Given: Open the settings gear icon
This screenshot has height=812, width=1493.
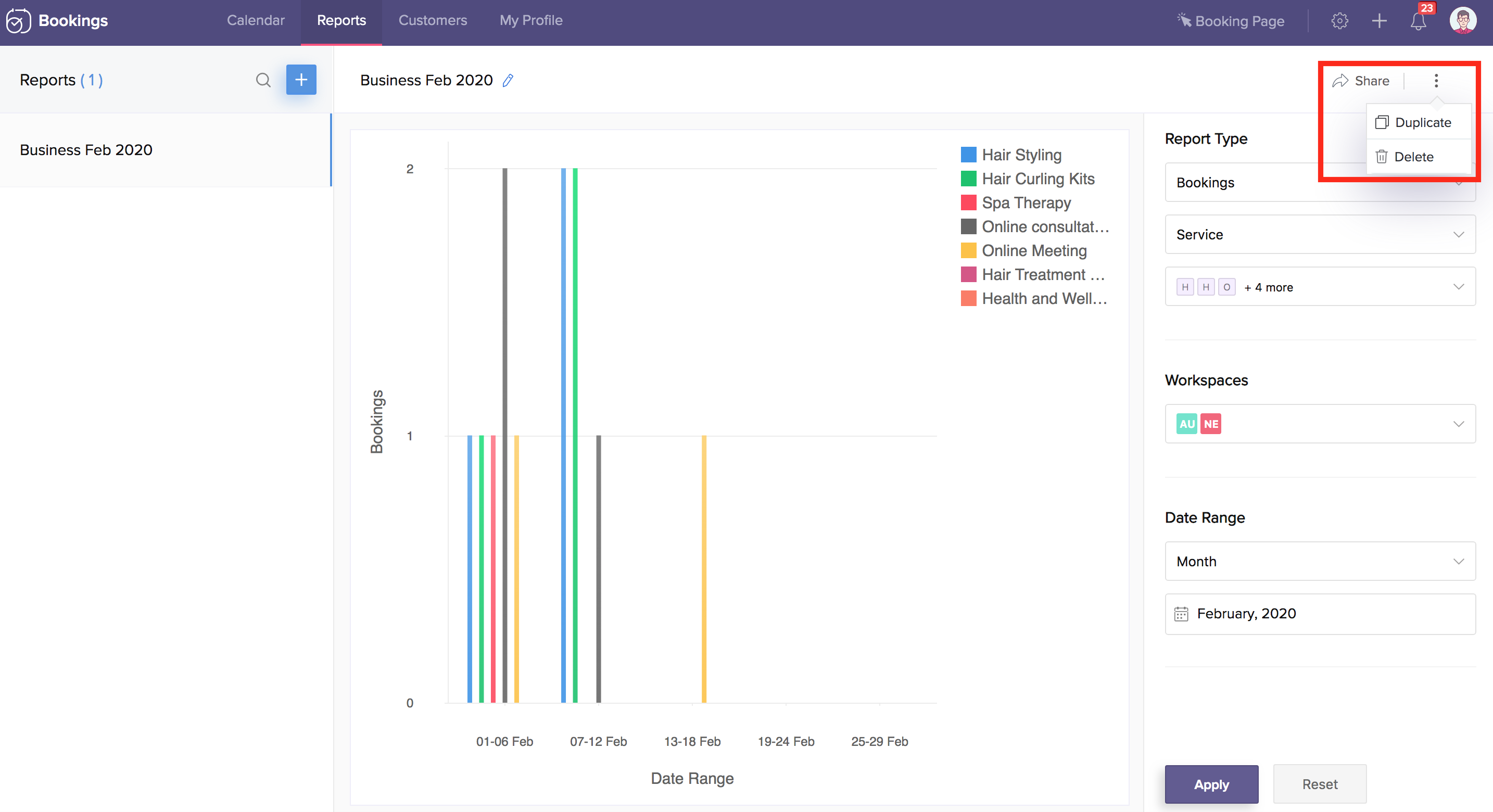Looking at the screenshot, I should coord(1339,21).
